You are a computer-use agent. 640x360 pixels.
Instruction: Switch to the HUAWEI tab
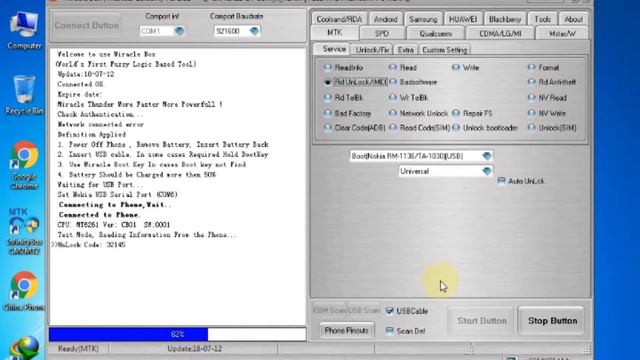463,19
